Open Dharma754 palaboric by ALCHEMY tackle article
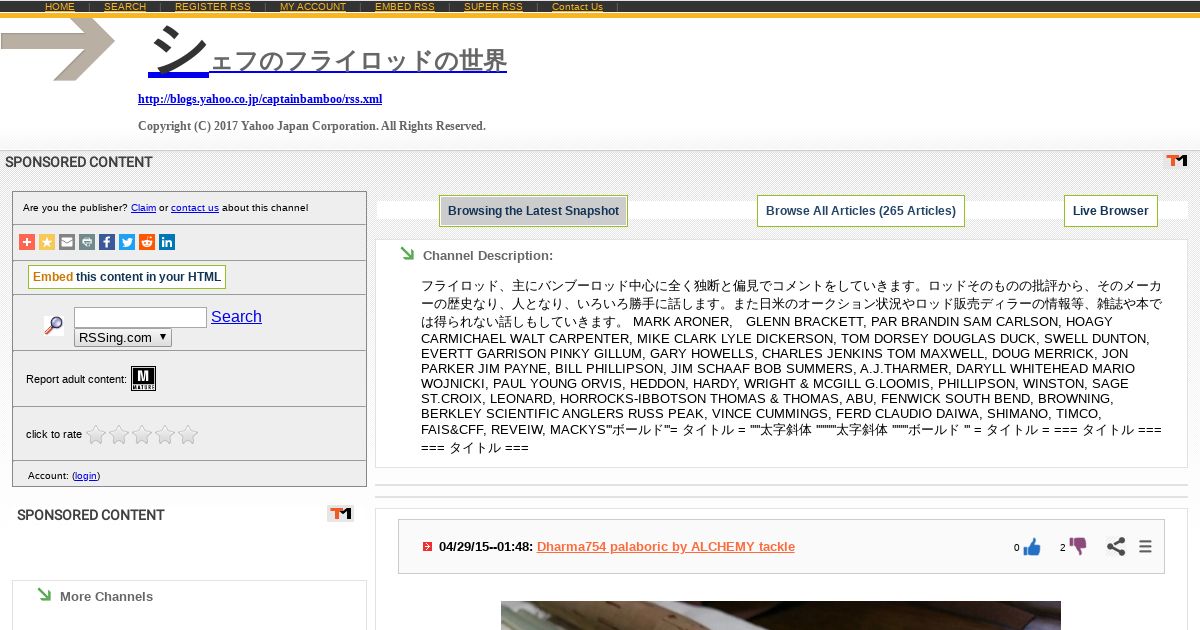This screenshot has height=630, width=1200. point(666,547)
